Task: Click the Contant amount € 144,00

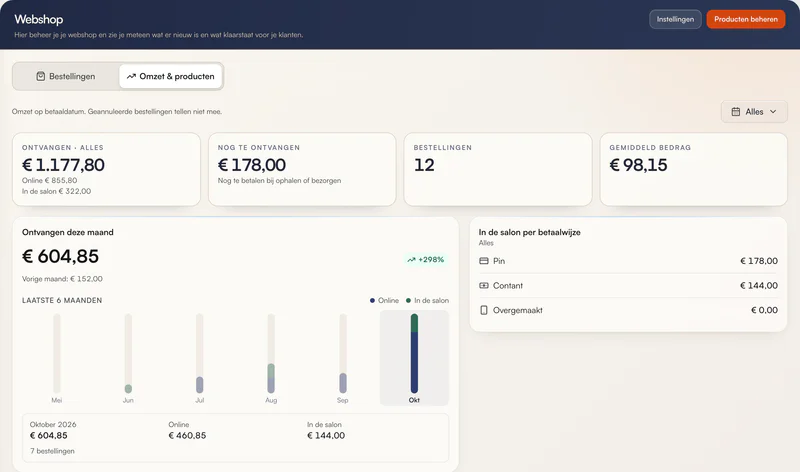Action: click(759, 285)
